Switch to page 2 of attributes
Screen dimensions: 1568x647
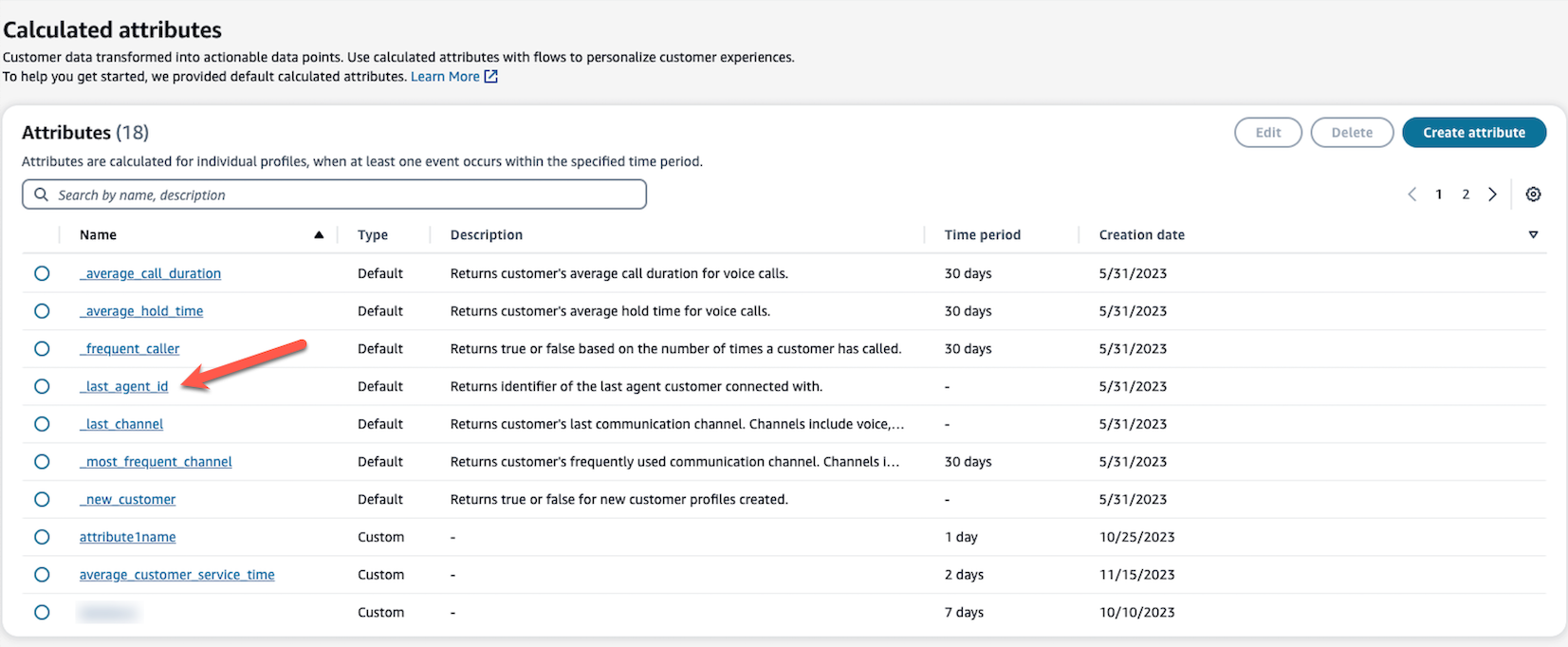(1466, 194)
